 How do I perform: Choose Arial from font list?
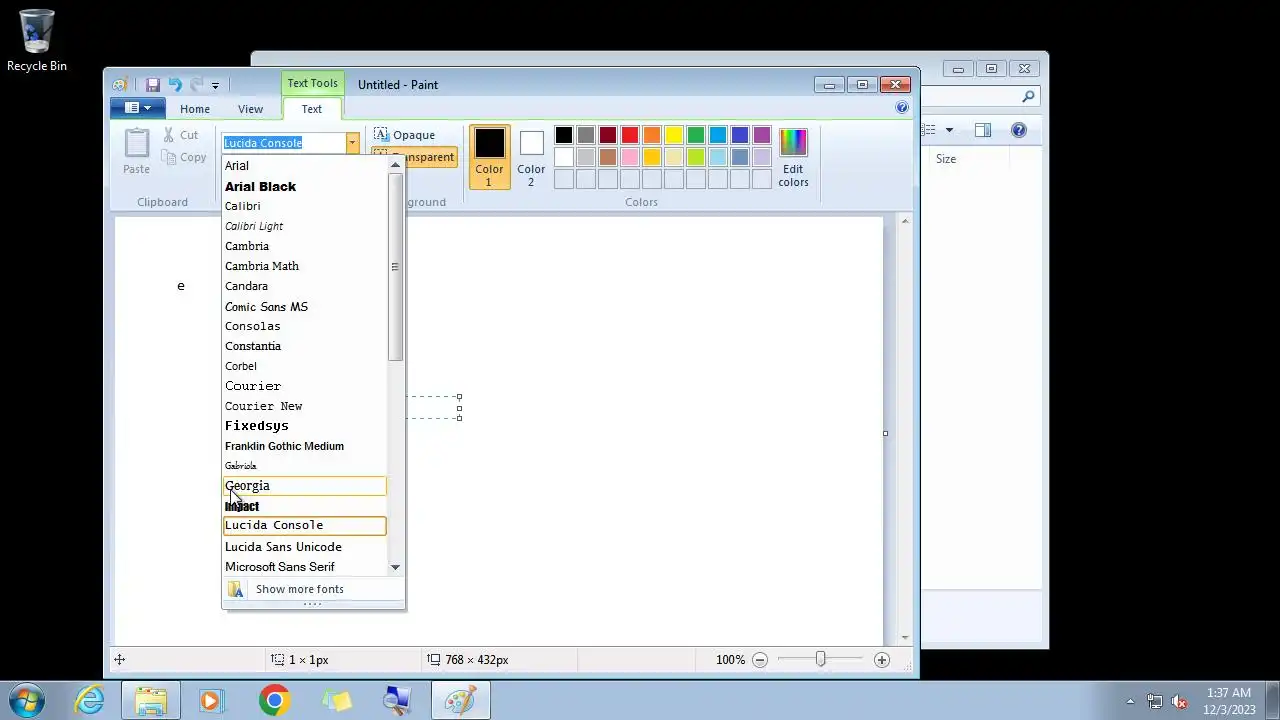[305, 166]
